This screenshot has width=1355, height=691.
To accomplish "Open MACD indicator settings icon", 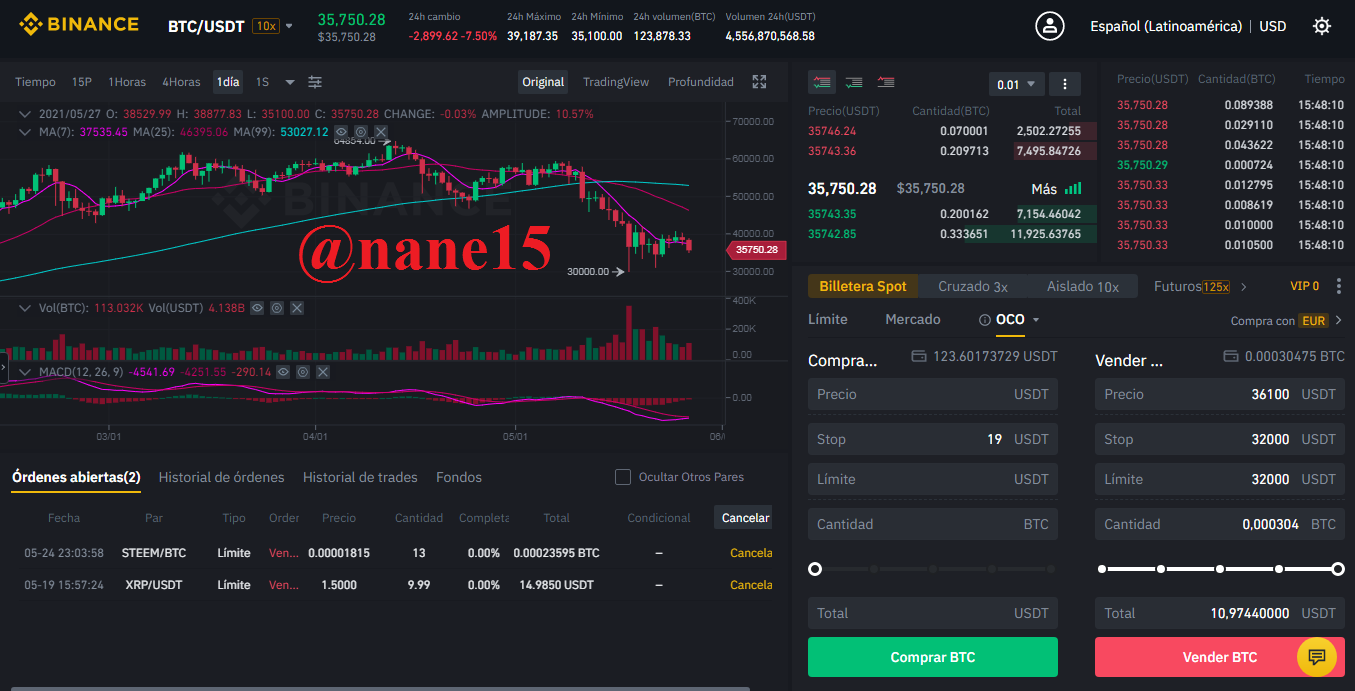I will point(303,372).
